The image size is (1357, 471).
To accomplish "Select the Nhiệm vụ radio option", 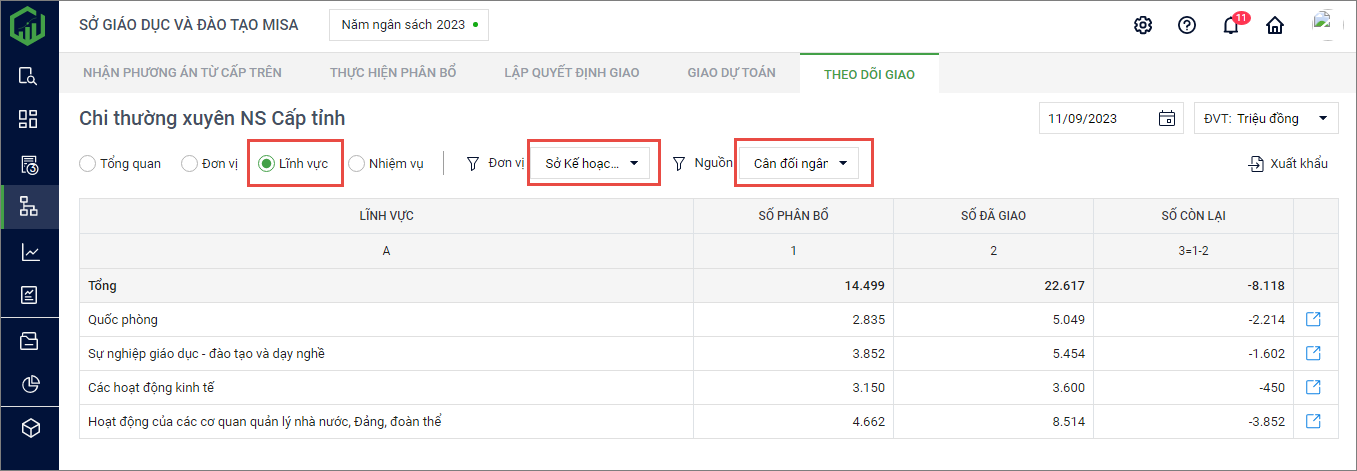I will (357, 164).
